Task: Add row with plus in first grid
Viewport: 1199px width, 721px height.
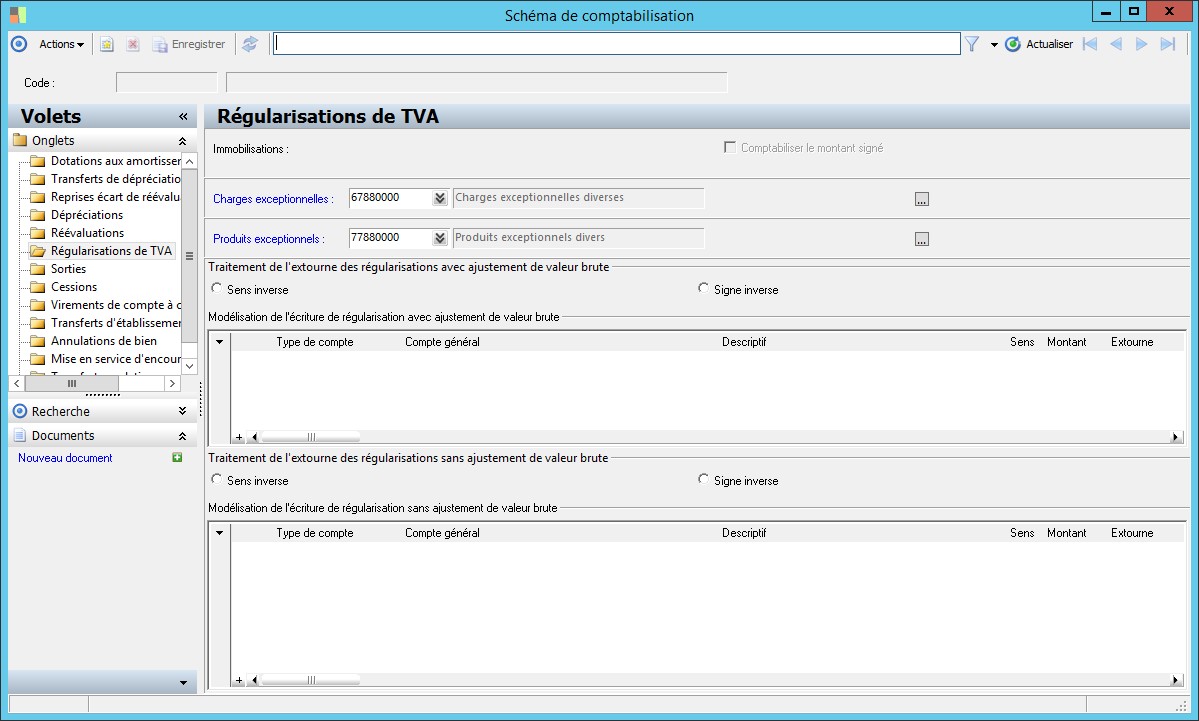Action: tap(239, 437)
